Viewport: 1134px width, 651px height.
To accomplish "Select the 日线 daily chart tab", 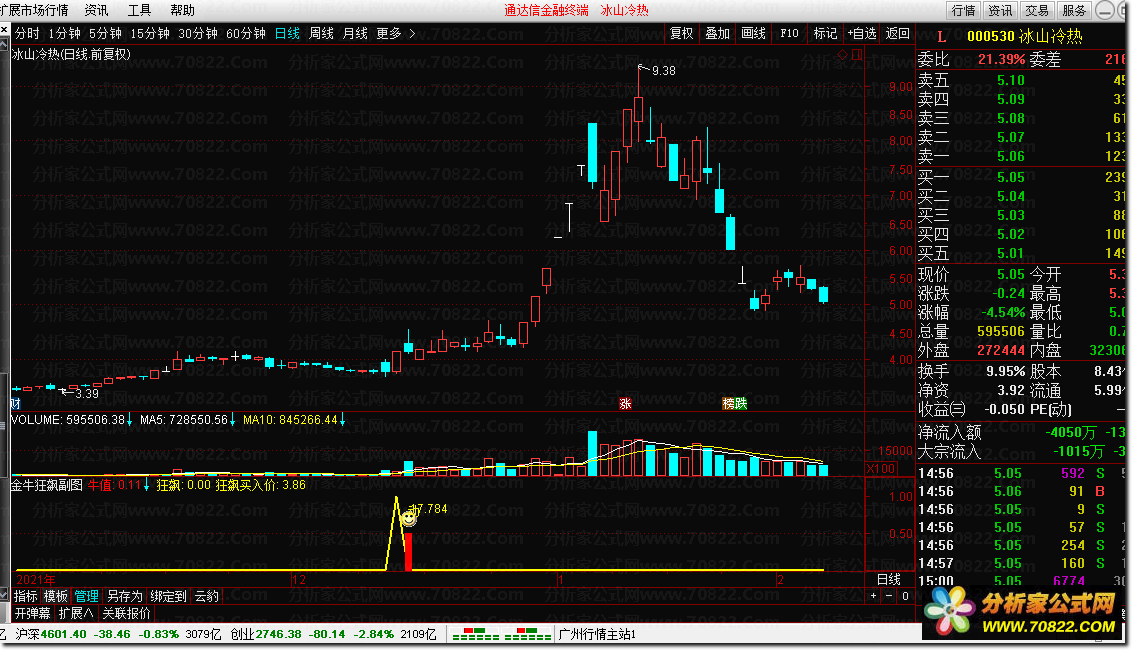I will click(287, 33).
